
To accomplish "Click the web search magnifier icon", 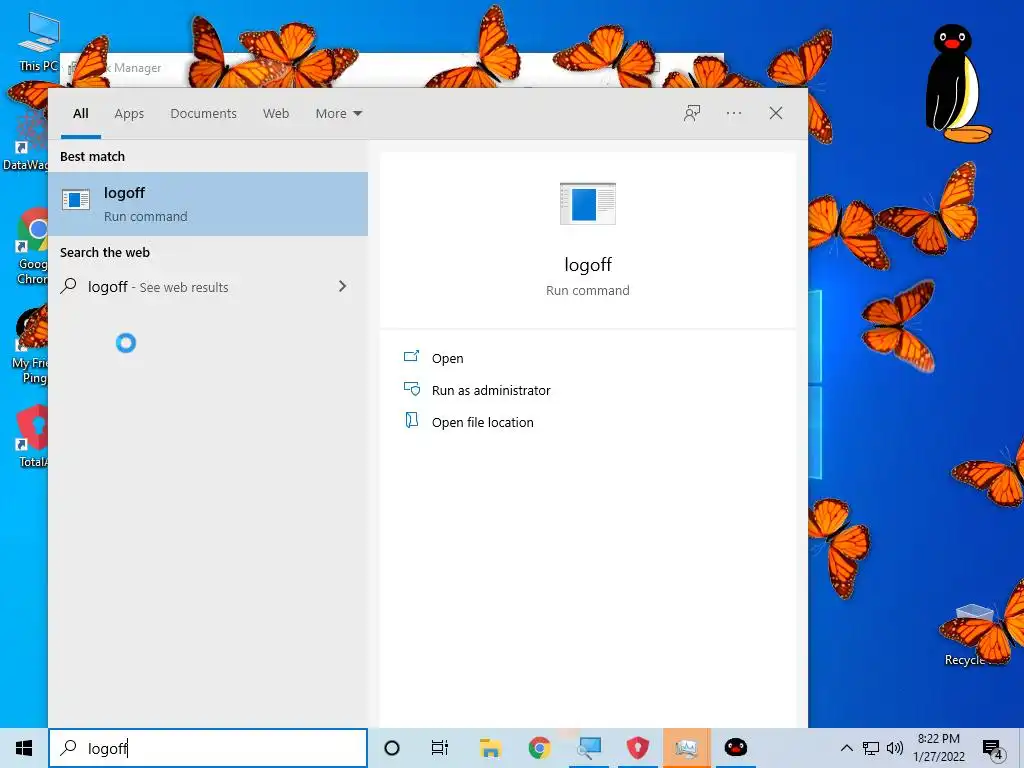I will (x=69, y=286).
